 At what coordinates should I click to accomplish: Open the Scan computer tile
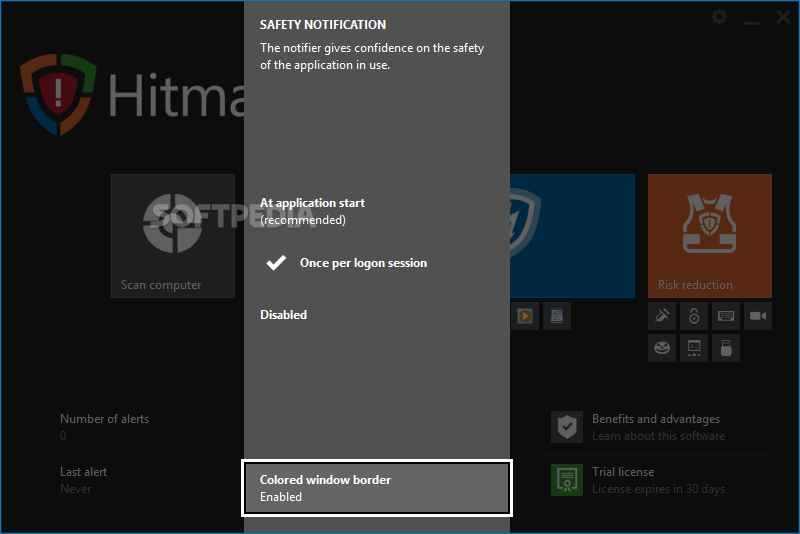click(x=172, y=236)
